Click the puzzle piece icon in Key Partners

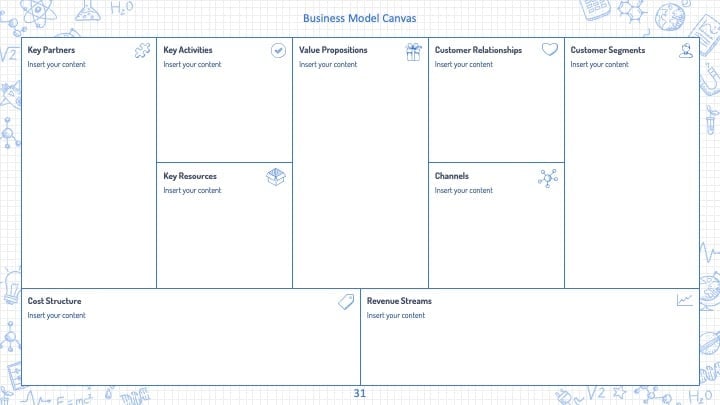[142, 51]
